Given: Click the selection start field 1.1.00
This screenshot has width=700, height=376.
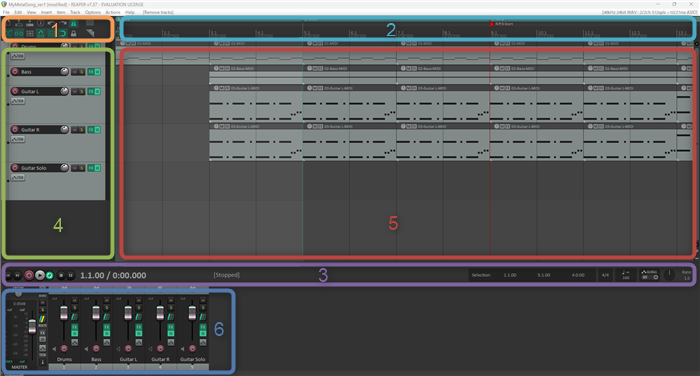Looking at the screenshot, I should [x=510, y=275].
